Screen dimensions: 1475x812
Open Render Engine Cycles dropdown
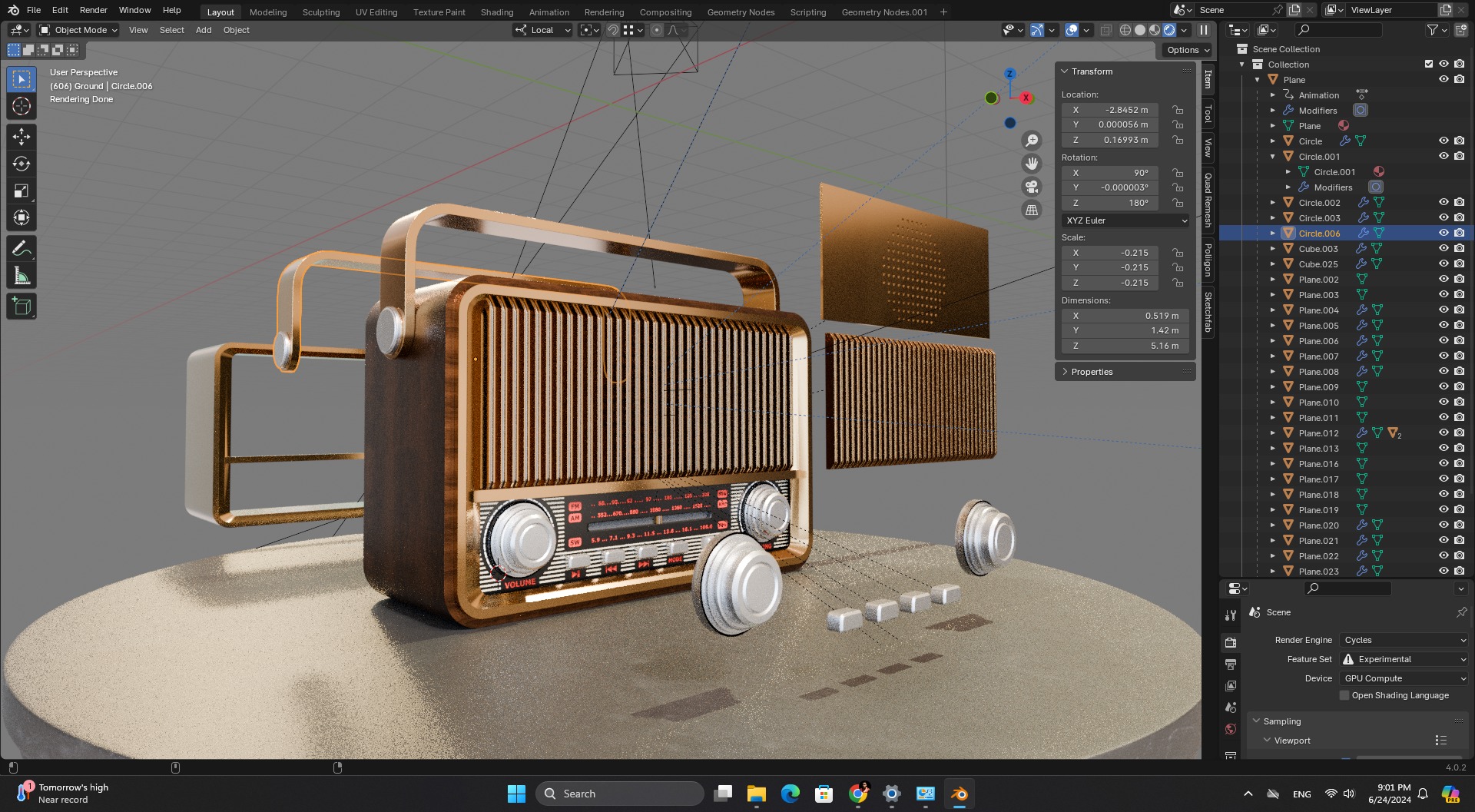tap(1404, 640)
